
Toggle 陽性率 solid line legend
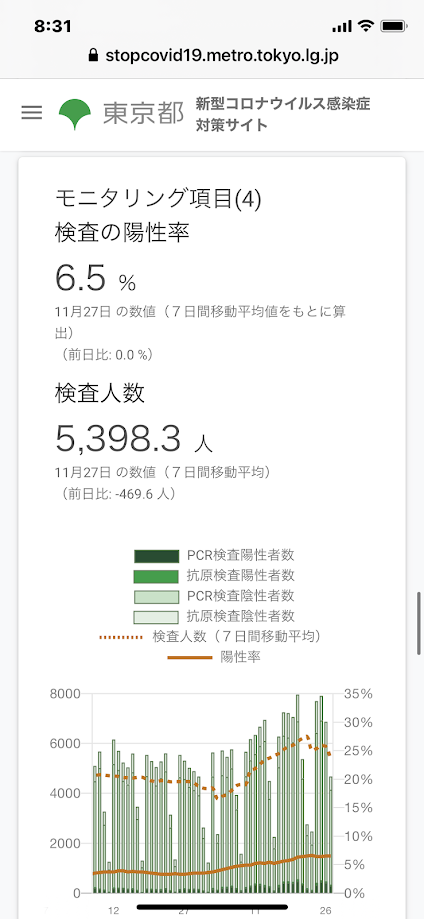(x=214, y=657)
